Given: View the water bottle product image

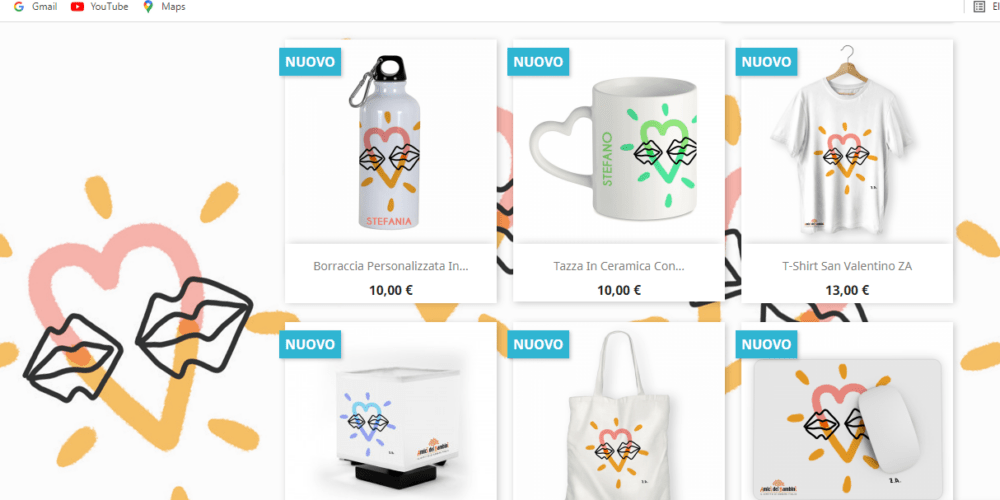Looking at the screenshot, I should [391, 142].
